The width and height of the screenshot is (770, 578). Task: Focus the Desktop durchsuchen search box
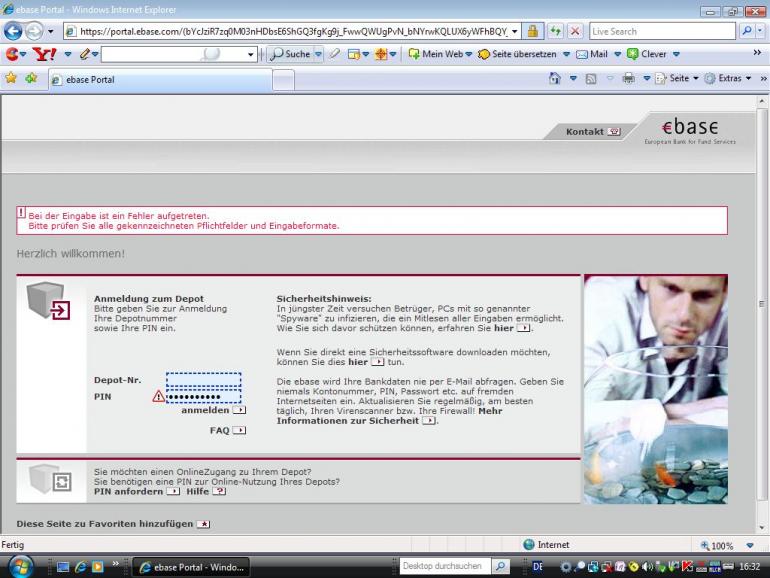tap(445, 566)
